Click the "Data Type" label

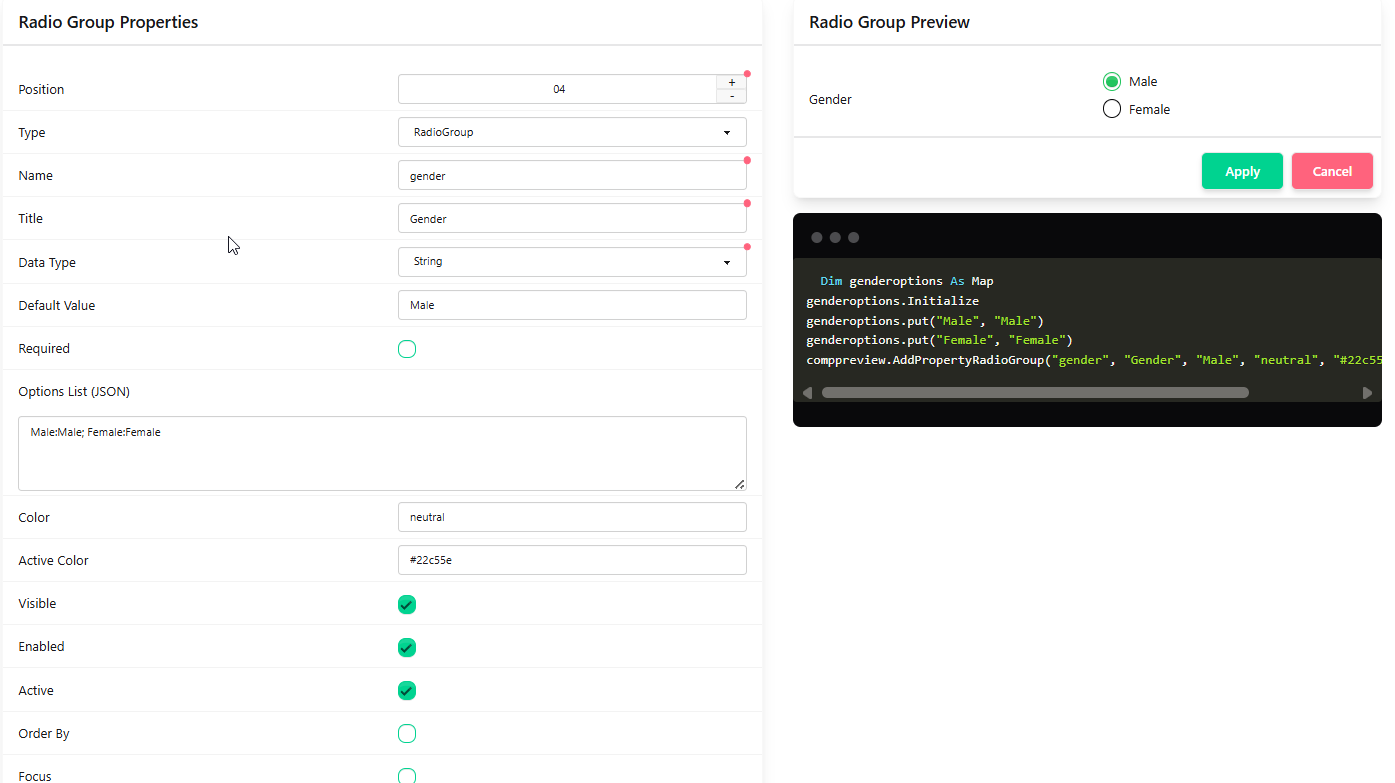click(x=47, y=262)
